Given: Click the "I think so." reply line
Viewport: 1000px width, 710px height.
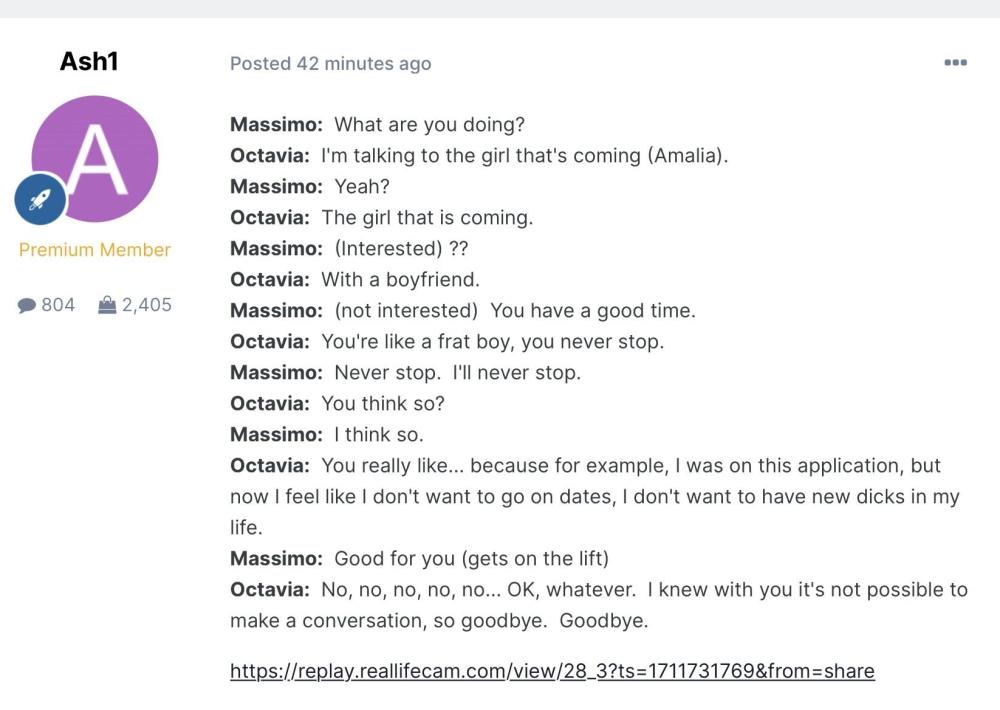Looking at the screenshot, I should (379, 435).
